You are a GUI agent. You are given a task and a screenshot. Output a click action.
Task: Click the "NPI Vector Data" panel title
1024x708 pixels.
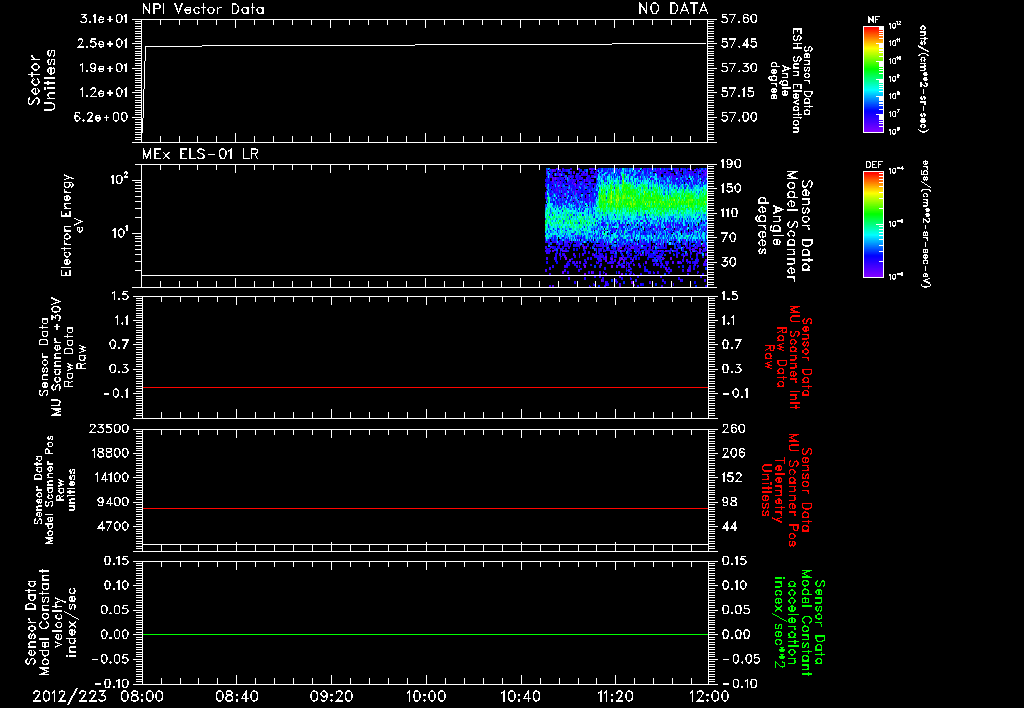[x=203, y=9]
